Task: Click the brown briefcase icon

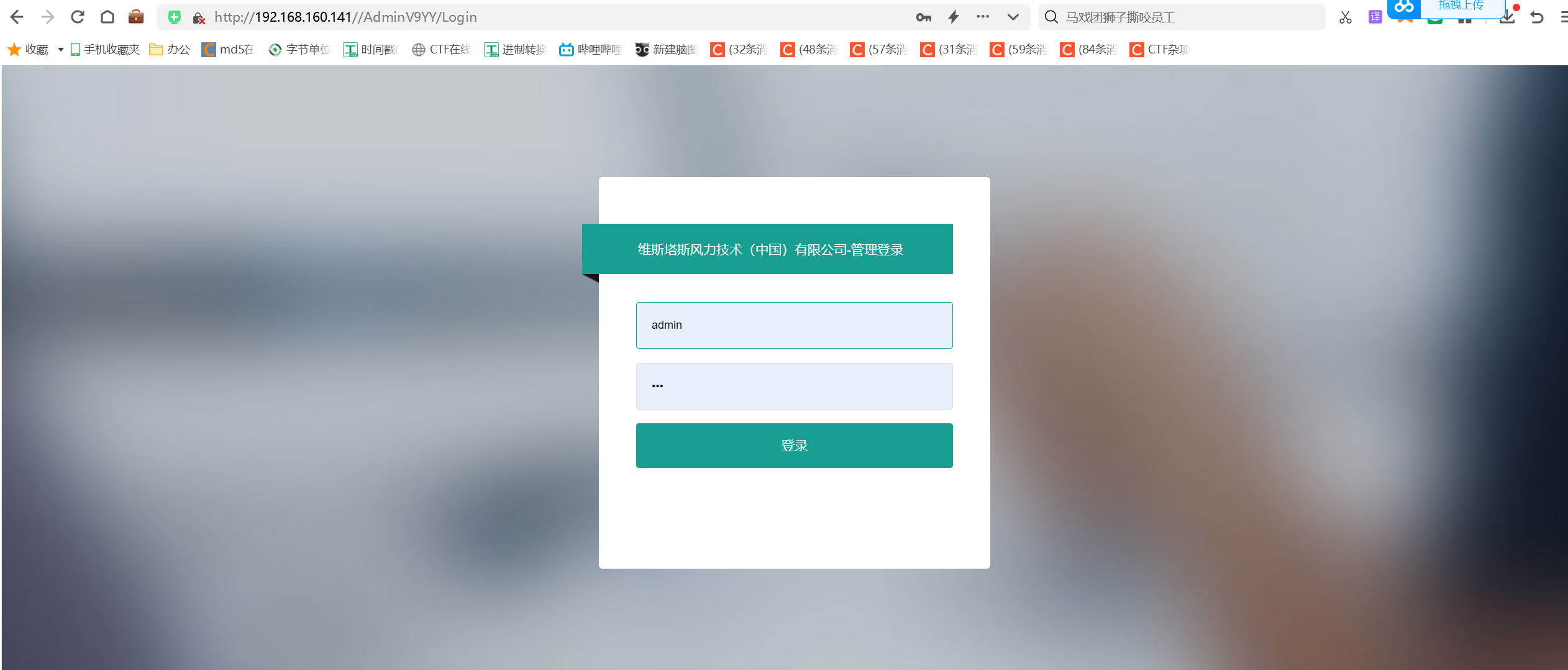Action: [x=136, y=17]
